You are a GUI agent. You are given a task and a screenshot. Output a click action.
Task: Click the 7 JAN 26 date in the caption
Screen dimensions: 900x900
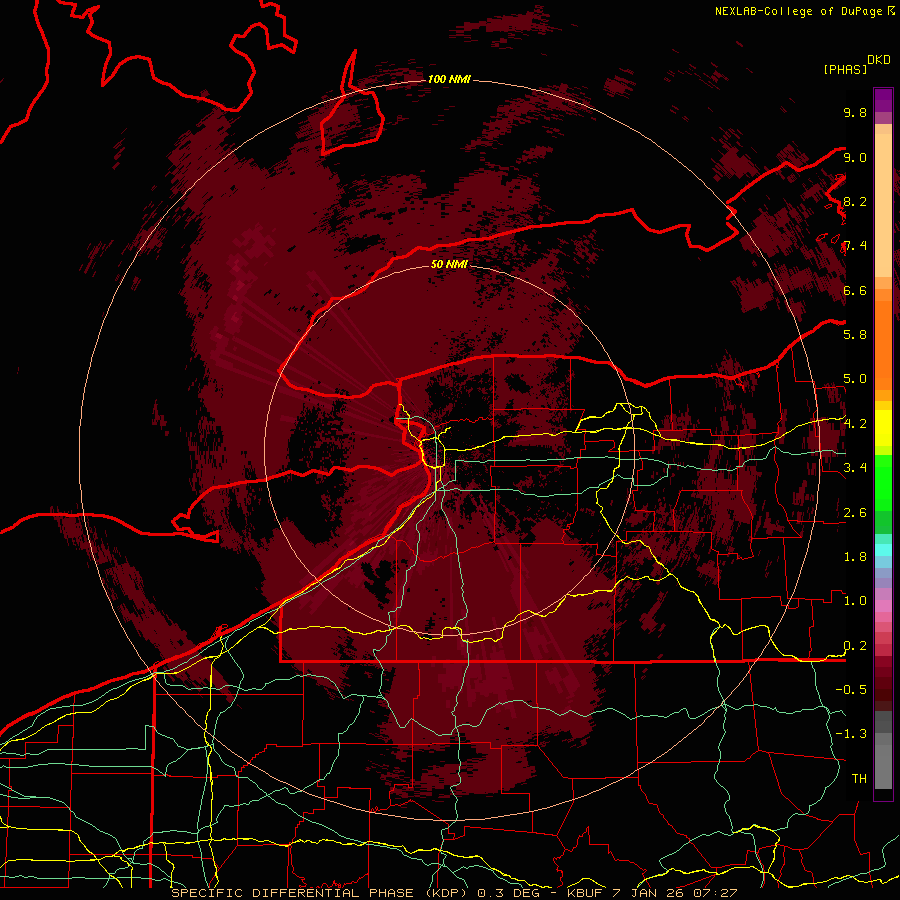(649, 893)
